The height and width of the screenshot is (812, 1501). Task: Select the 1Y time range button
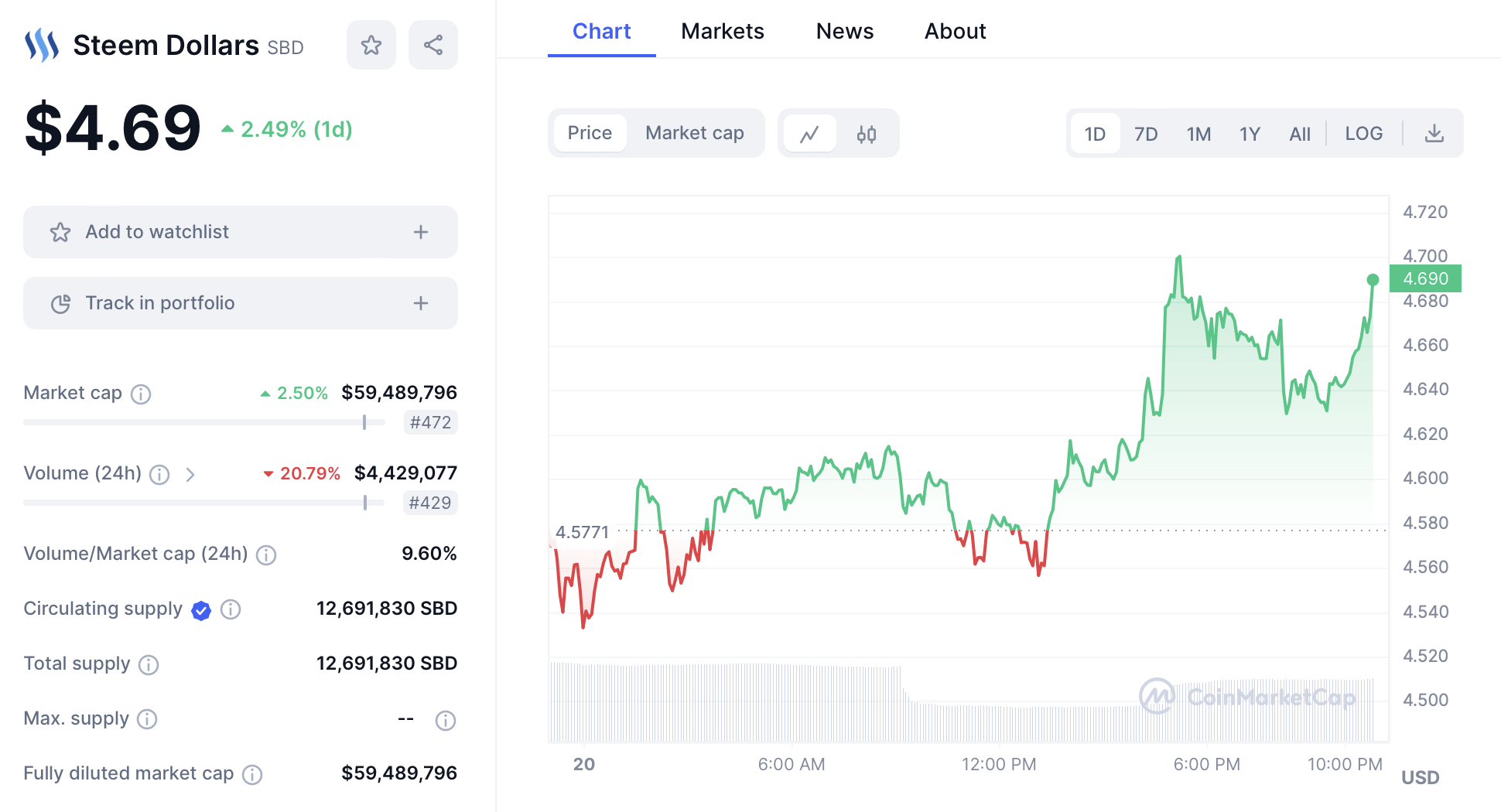1250,134
